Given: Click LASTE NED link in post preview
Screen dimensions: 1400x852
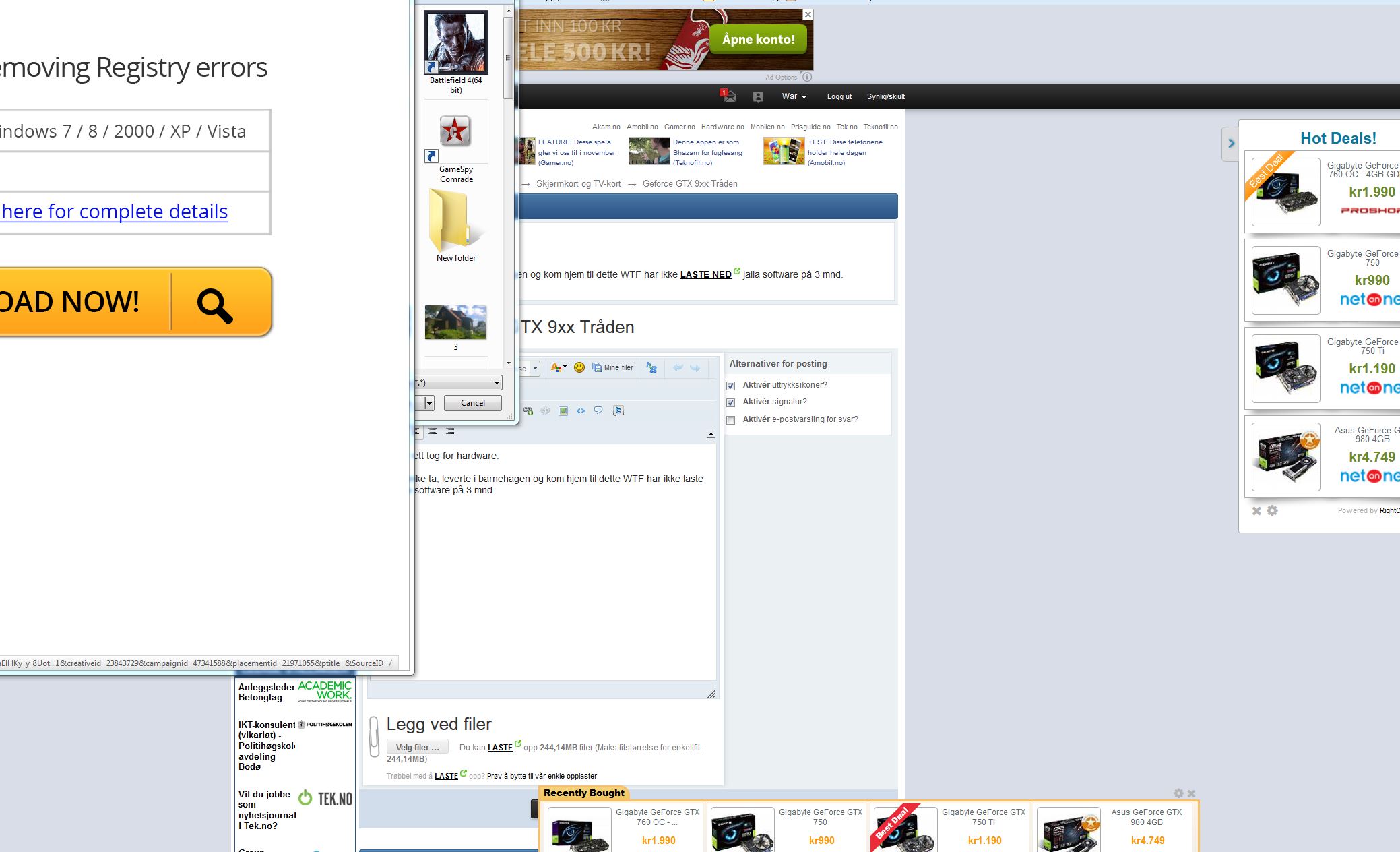Looking at the screenshot, I should [705, 274].
